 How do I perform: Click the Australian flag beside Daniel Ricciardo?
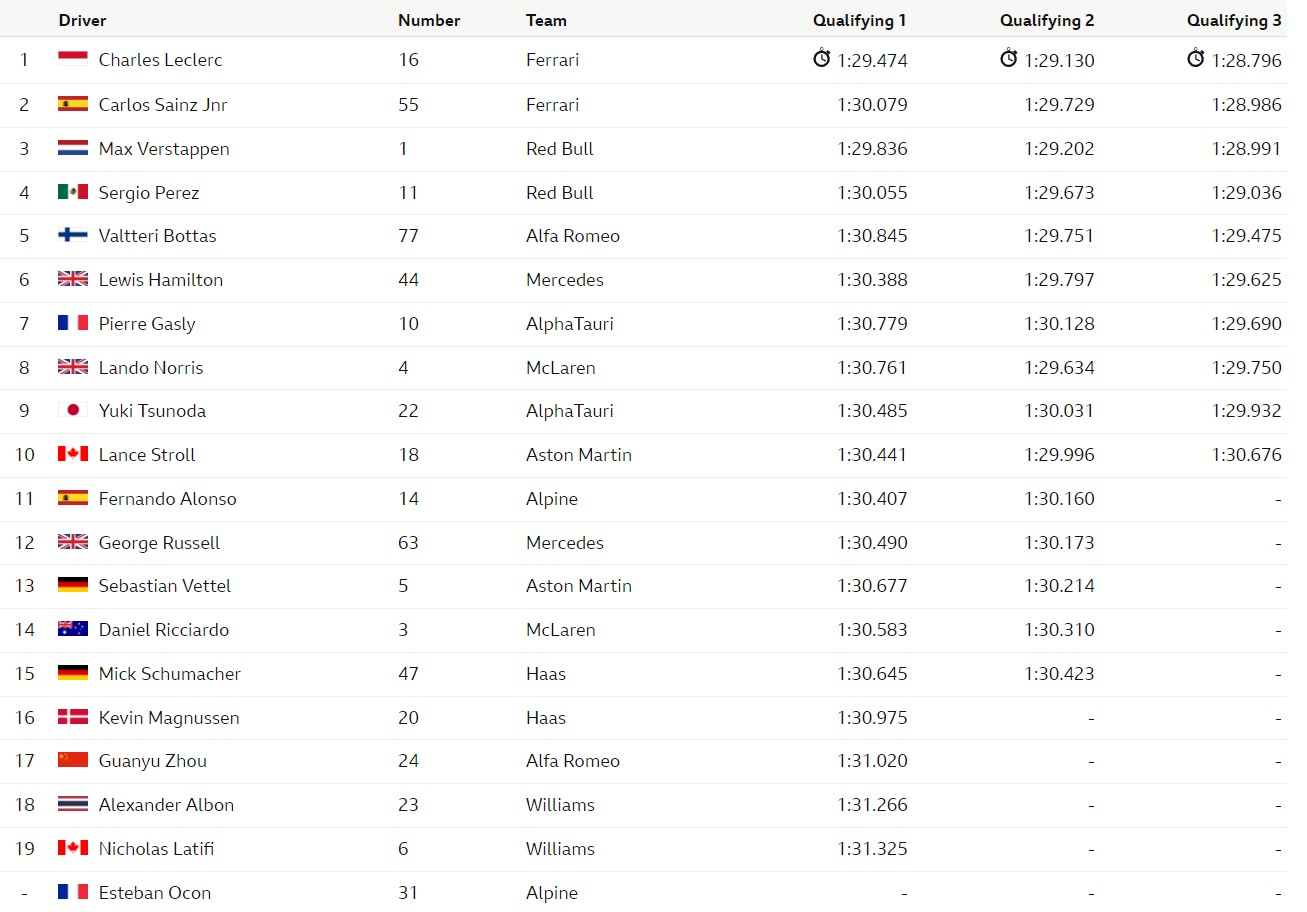73,629
